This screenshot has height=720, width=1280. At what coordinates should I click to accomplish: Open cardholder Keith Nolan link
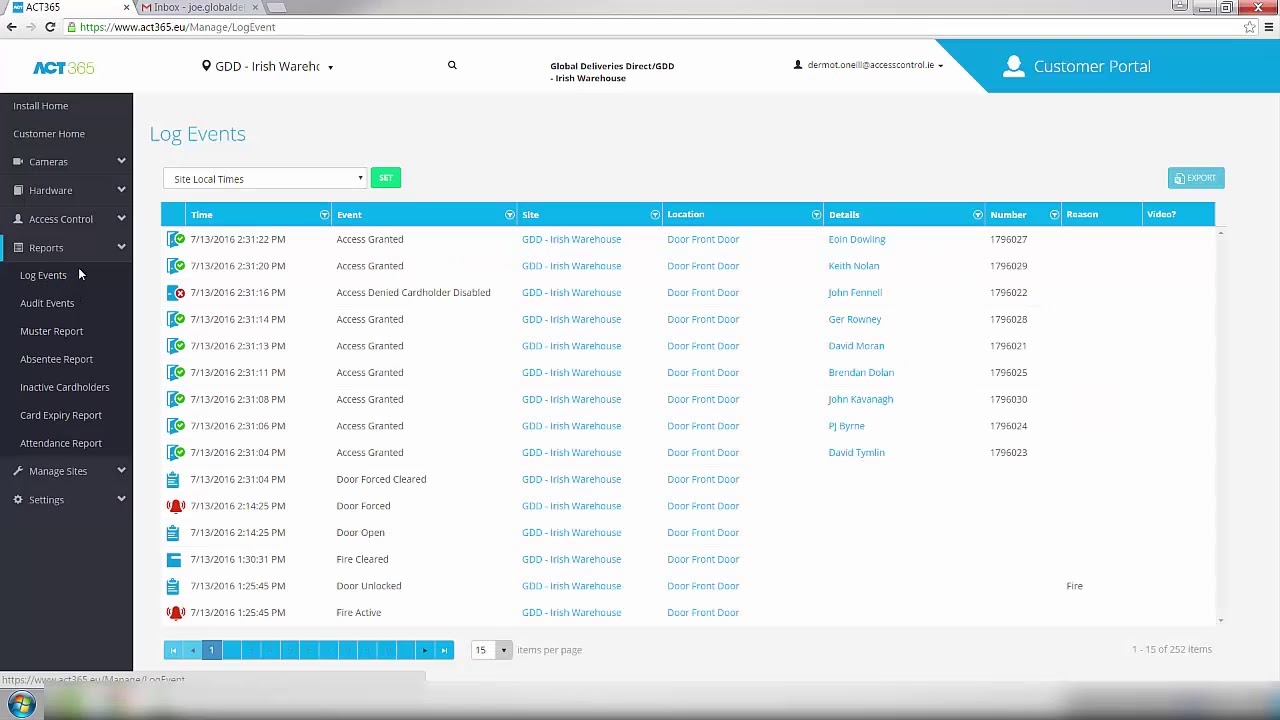click(x=854, y=266)
